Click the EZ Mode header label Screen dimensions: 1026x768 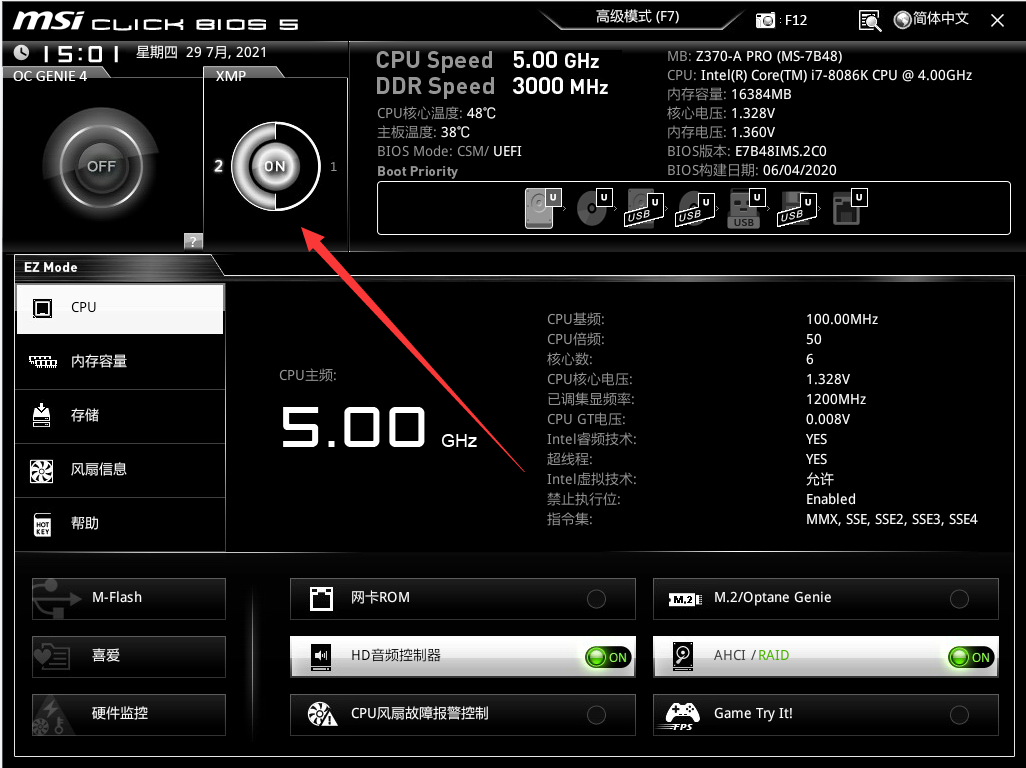pos(50,268)
